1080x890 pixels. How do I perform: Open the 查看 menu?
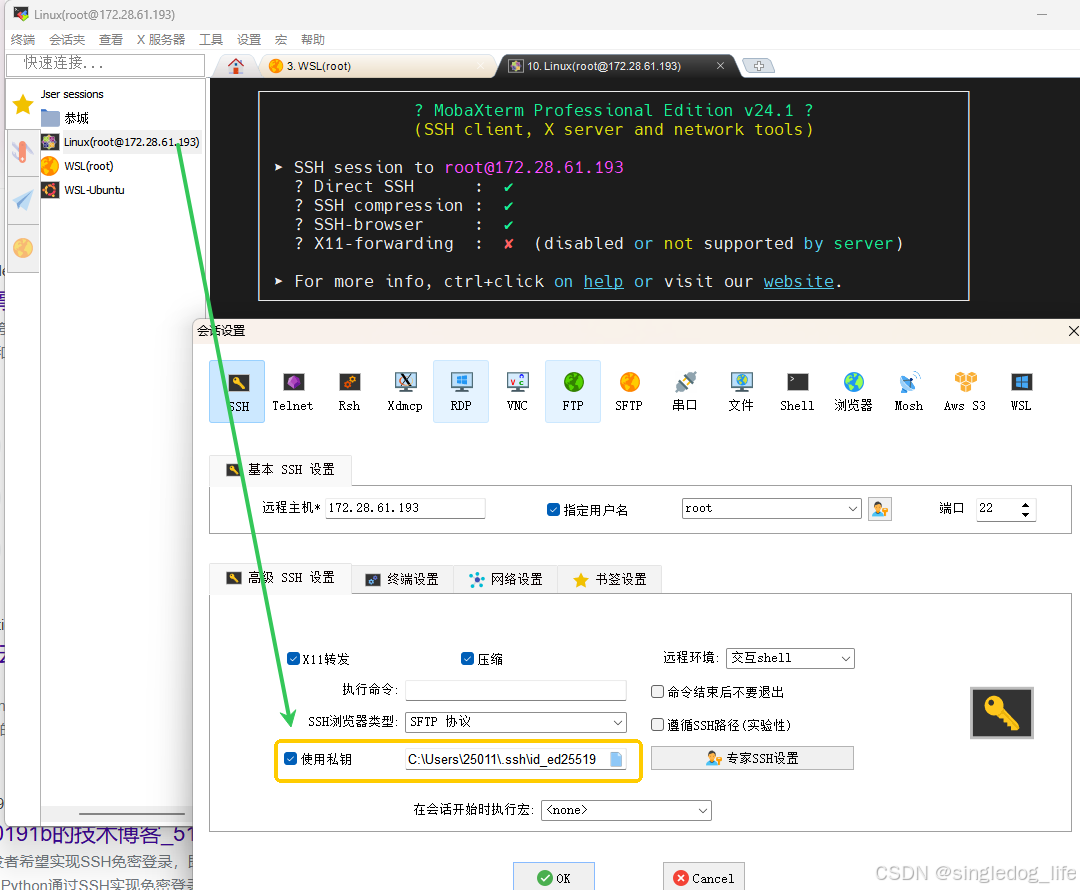(110, 40)
